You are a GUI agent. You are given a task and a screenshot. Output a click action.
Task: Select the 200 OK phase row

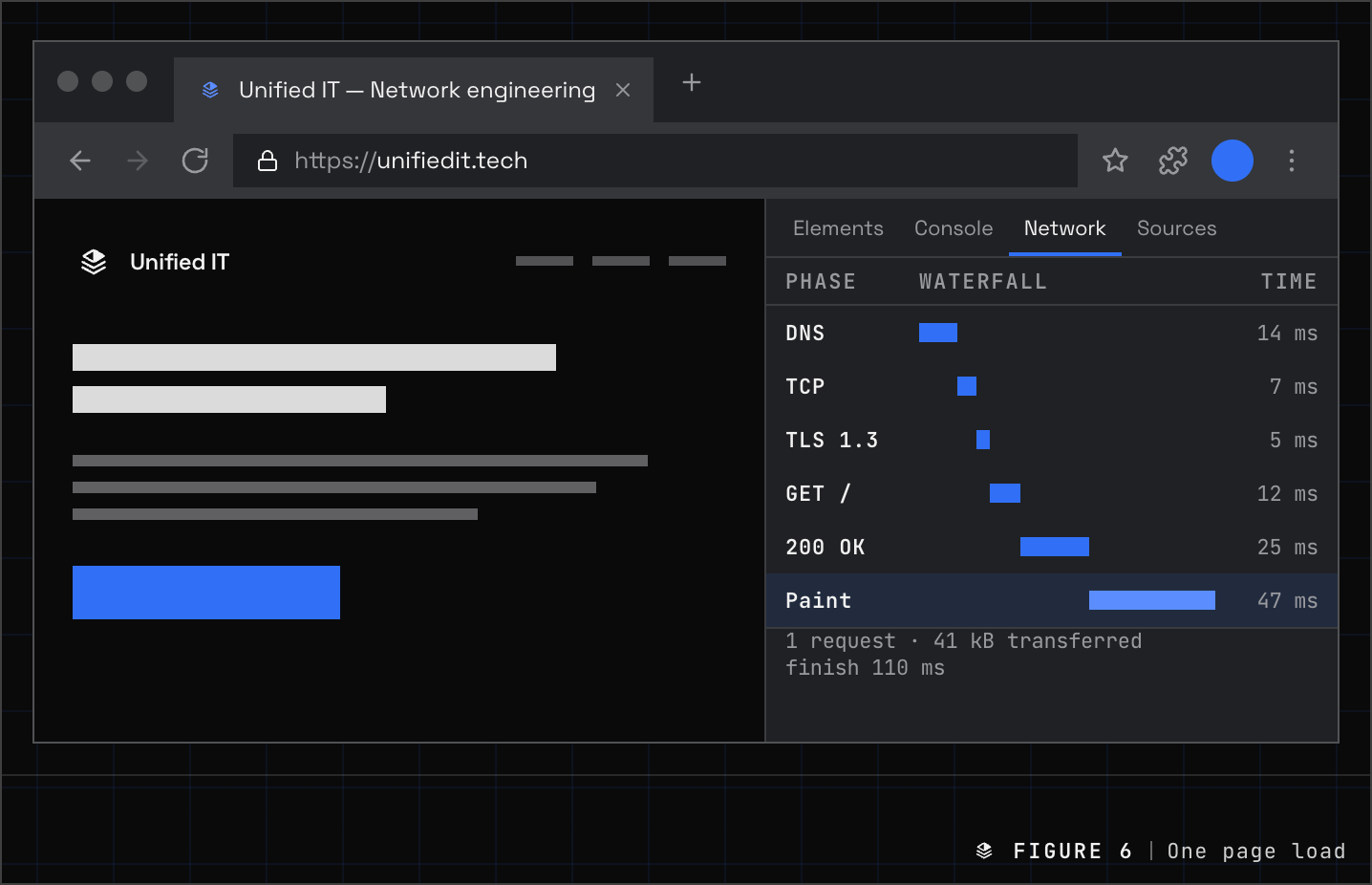tap(1052, 547)
